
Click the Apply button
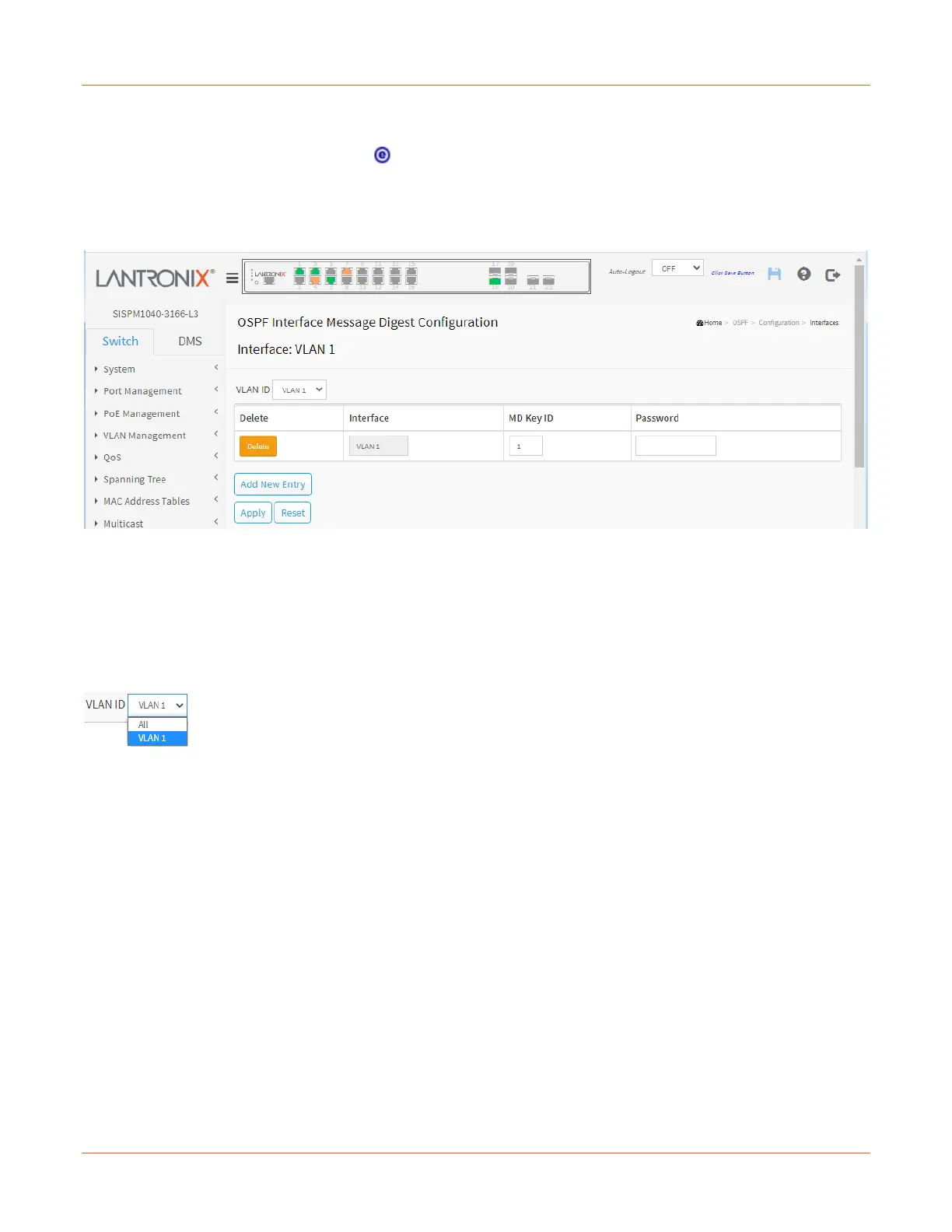253,513
